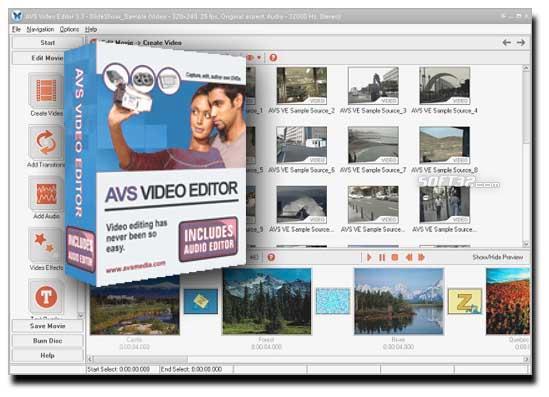Click the previous frame button
549x397 pixels.
click(408, 258)
